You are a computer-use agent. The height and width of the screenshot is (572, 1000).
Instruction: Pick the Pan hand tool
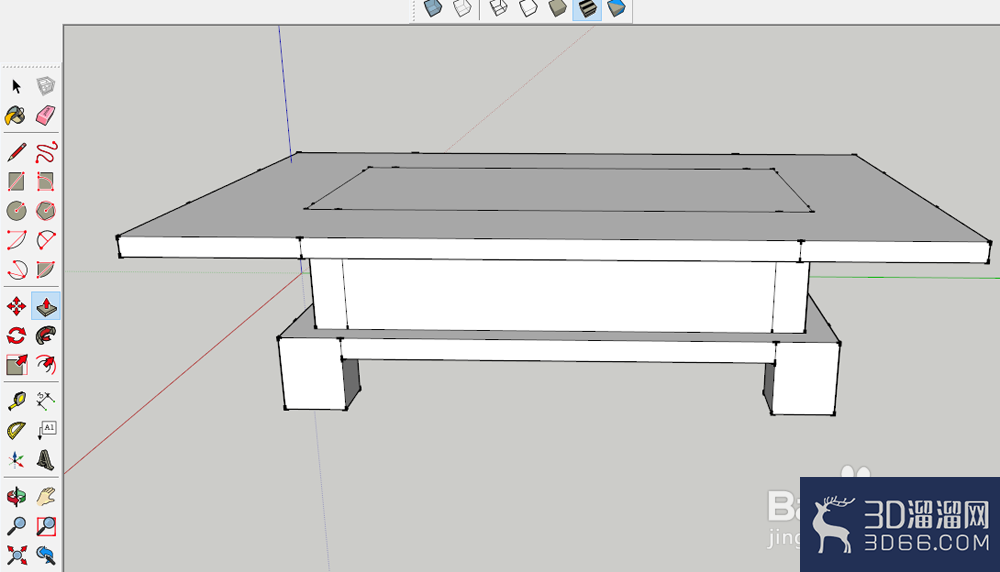pos(46,496)
